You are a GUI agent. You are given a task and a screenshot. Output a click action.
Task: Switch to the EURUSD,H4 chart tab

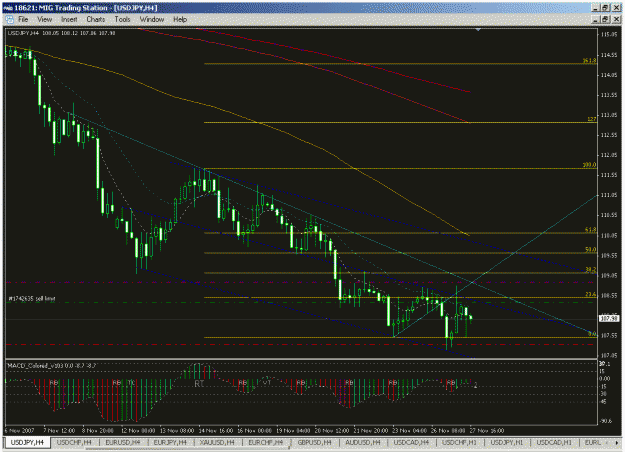click(x=122, y=442)
